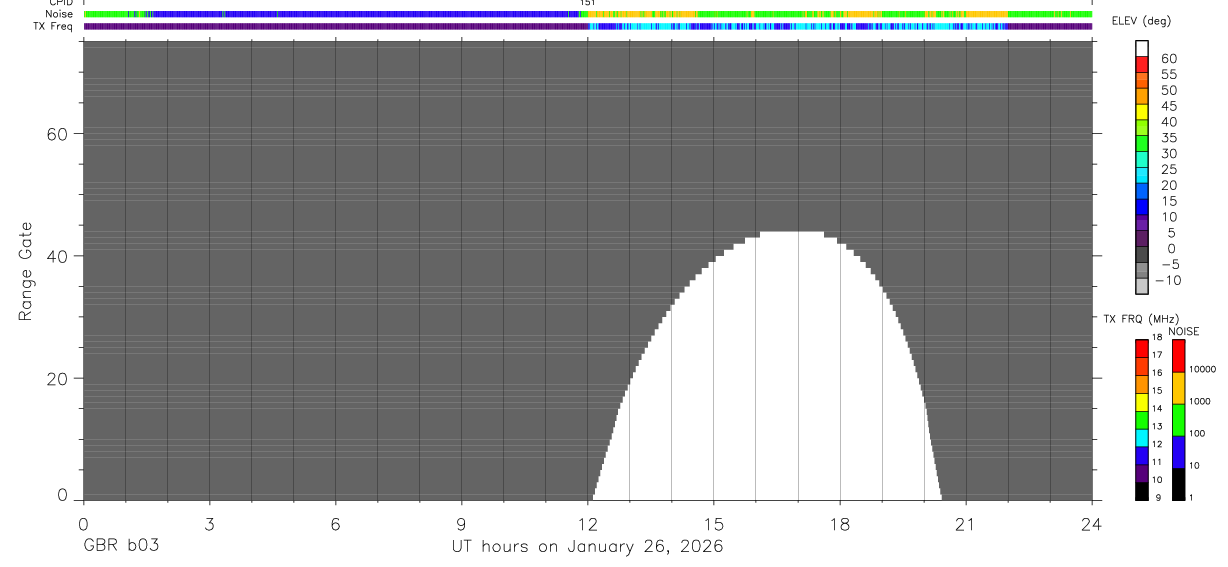Click the 'GBR b03' radar beam label
This screenshot has width=1228, height=567.
click(121, 547)
